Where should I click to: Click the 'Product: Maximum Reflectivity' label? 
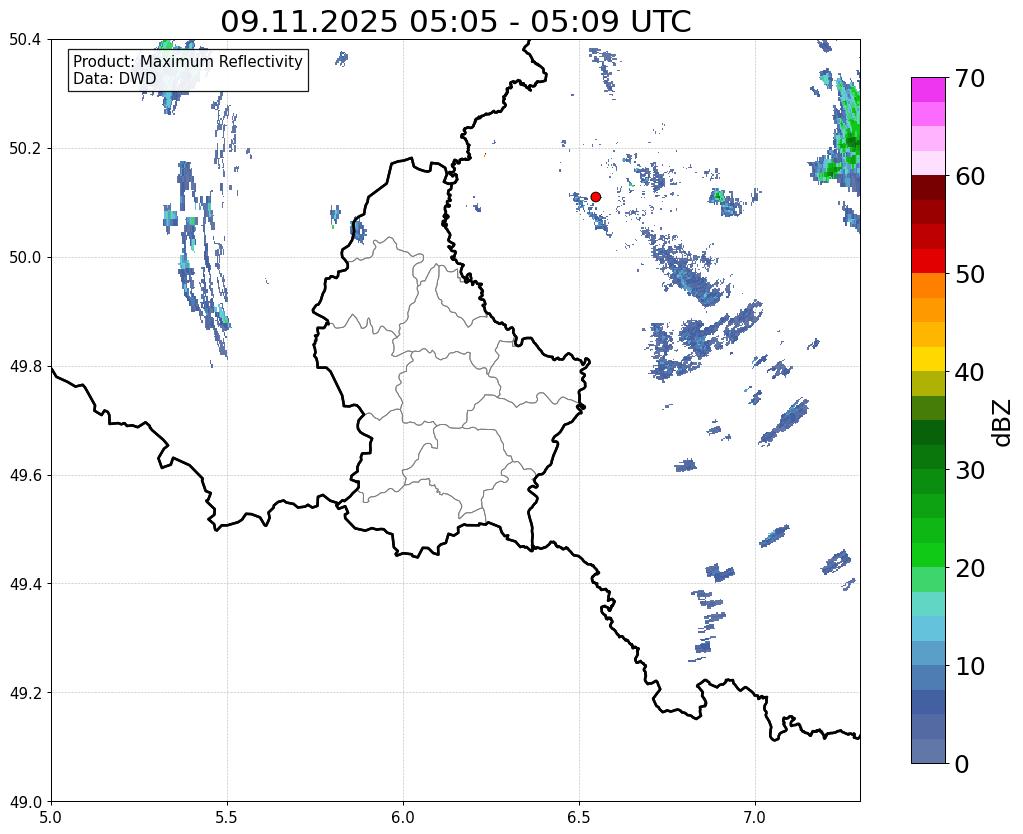(x=188, y=61)
